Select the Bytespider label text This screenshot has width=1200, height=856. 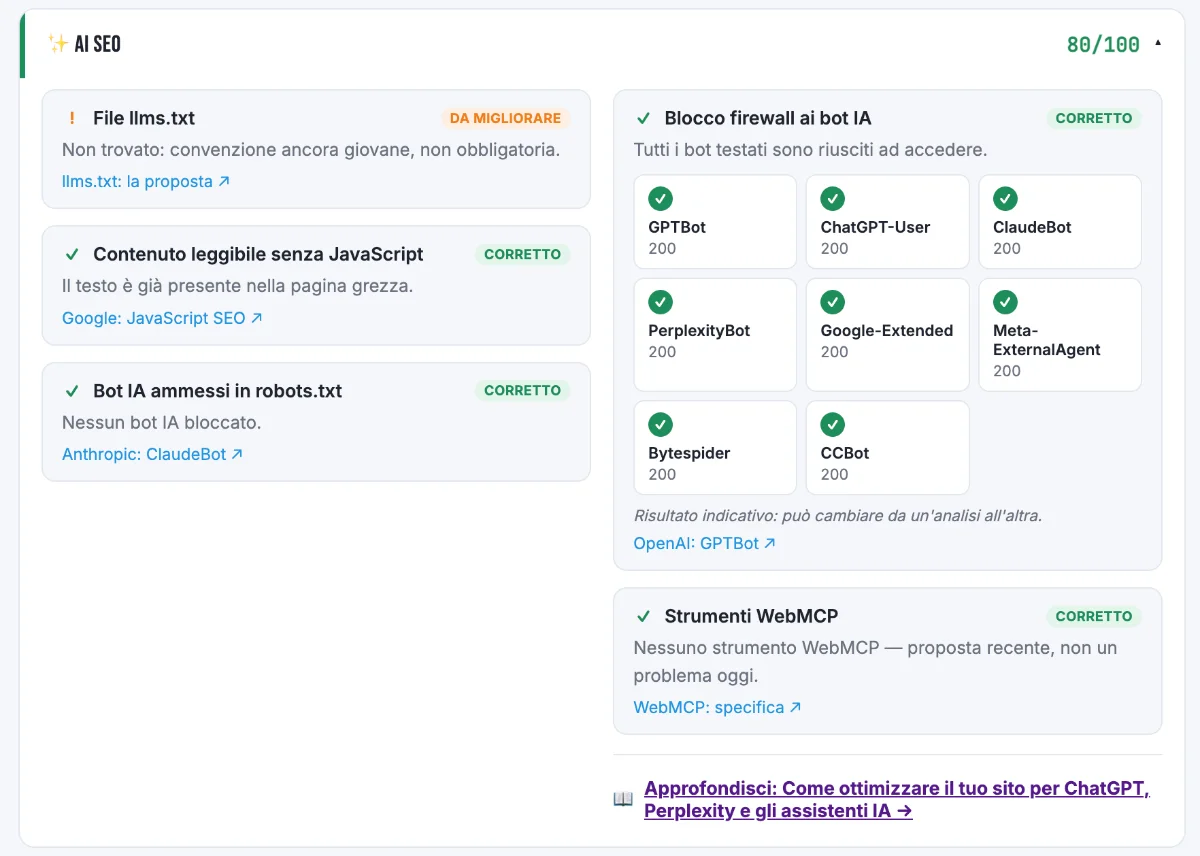click(689, 453)
